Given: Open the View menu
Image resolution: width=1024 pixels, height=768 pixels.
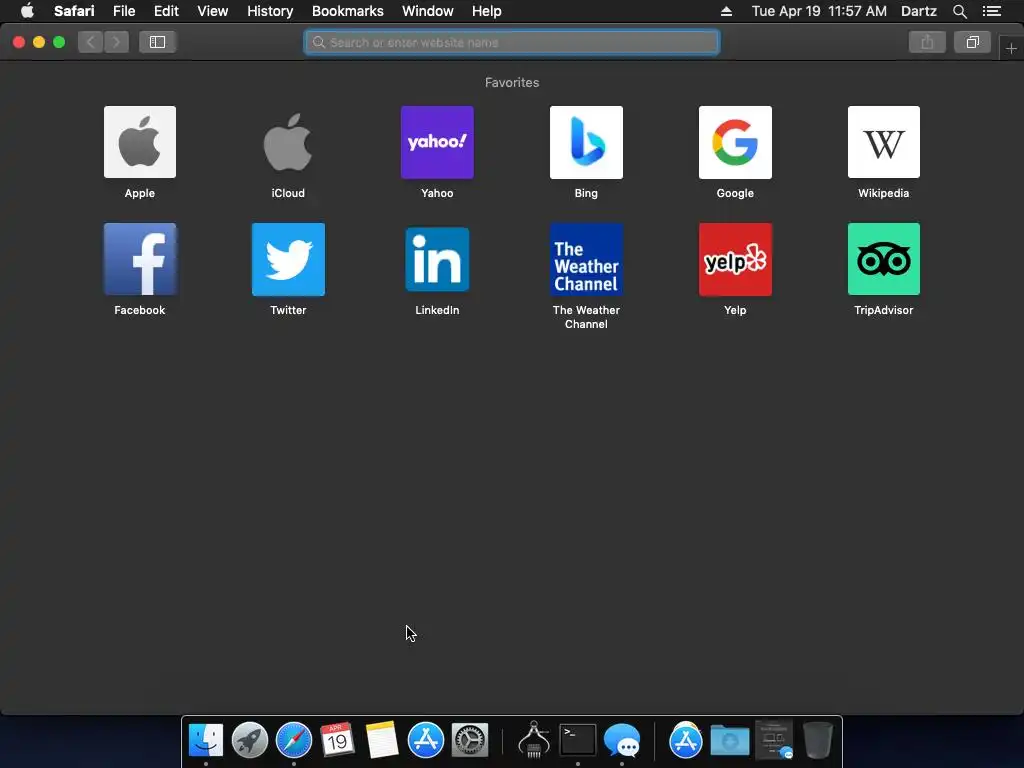Looking at the screenshot, I should [213, 11].
